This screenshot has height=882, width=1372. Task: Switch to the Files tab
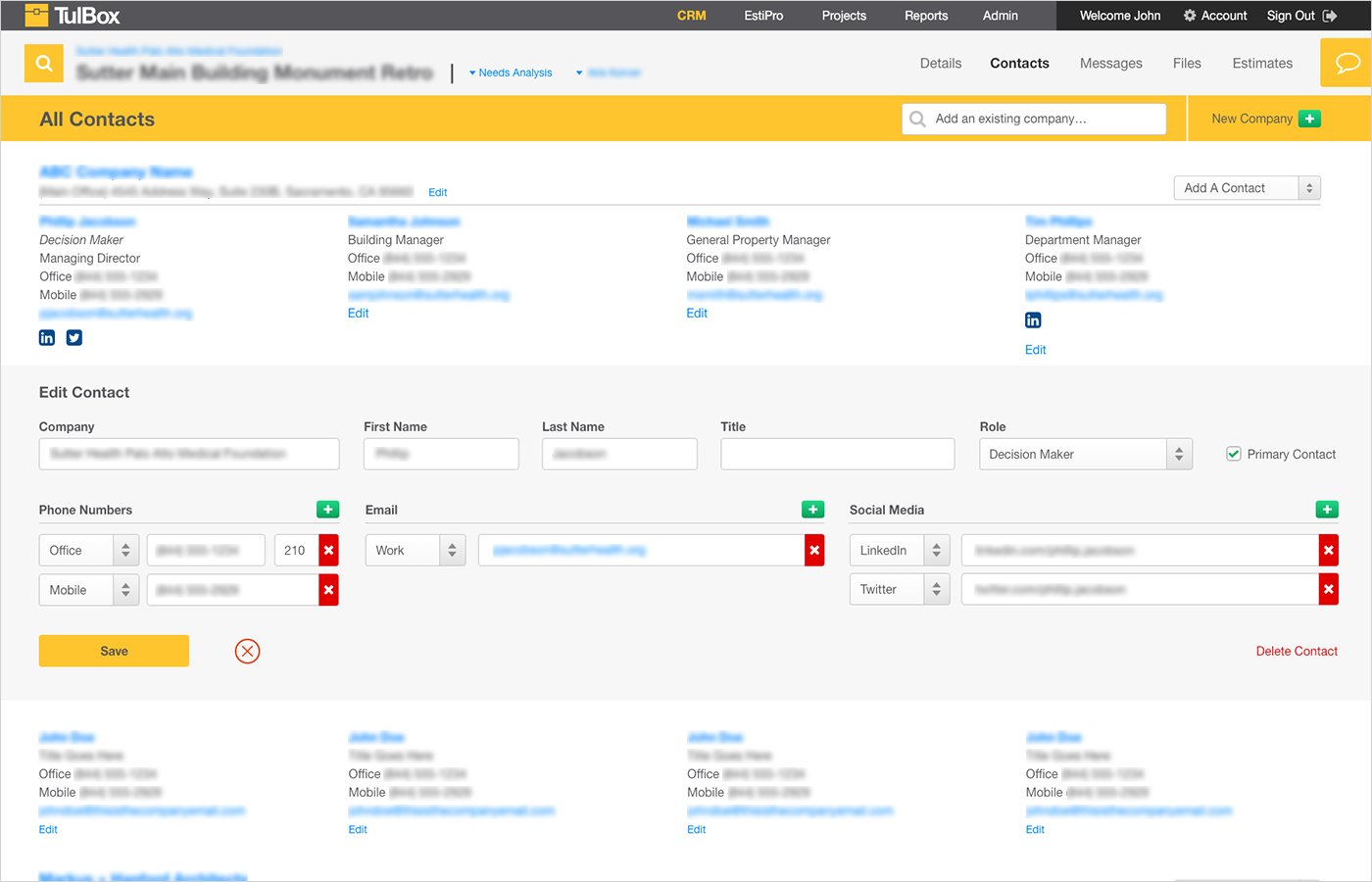(1187, 63)
